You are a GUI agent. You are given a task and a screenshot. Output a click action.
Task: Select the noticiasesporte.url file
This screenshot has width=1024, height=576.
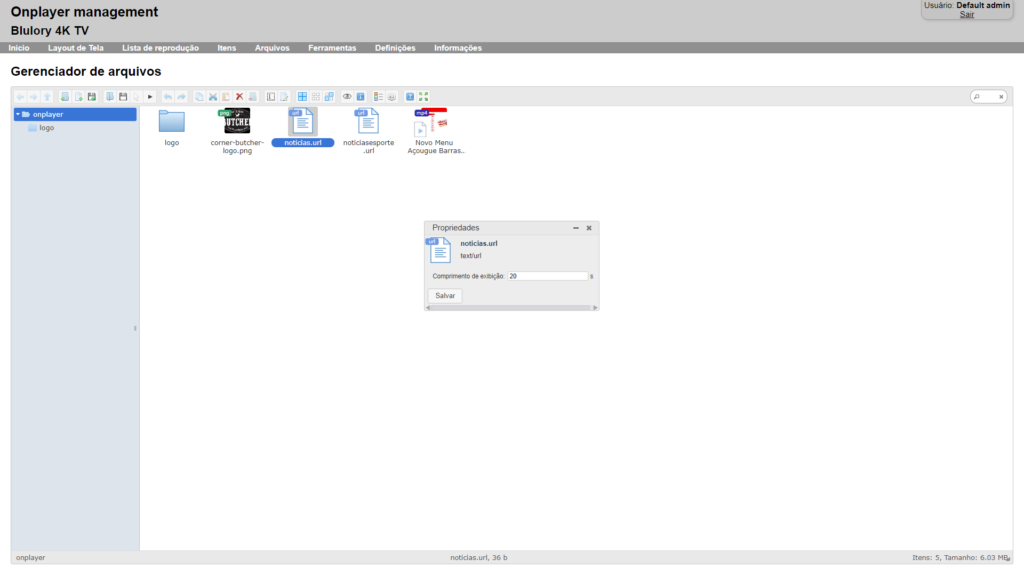(x=368, y=131)
